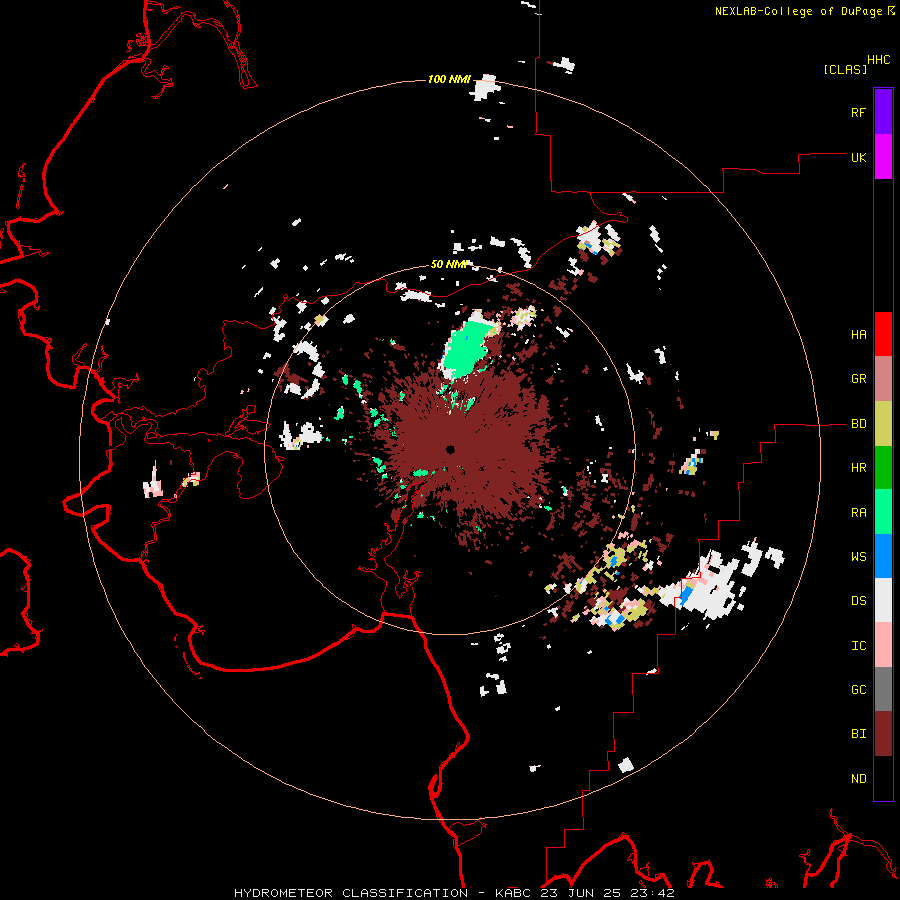Click the RF legend label

pyautogui.click(x=858, y=112)
